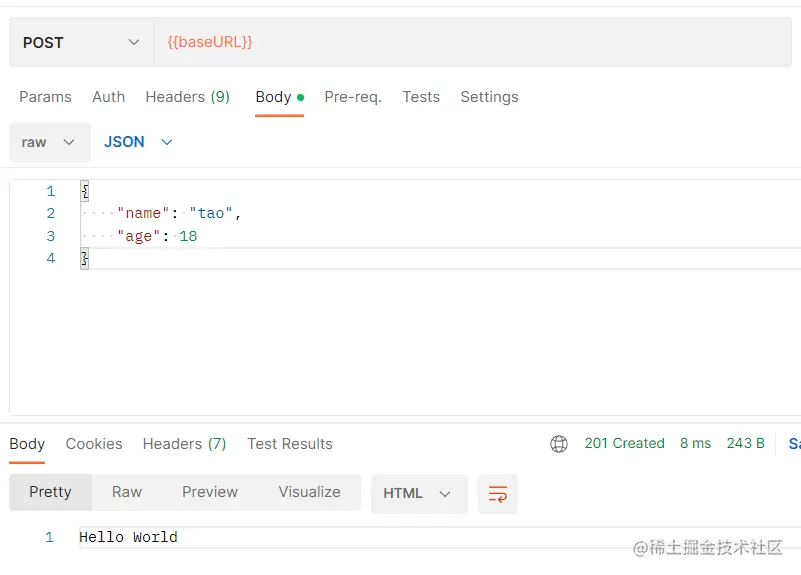The height and width of the screenshot is (575, 801).
Task: Expand the JSON format dropdown
Action: pyautogui.click(x=138, y=142)
